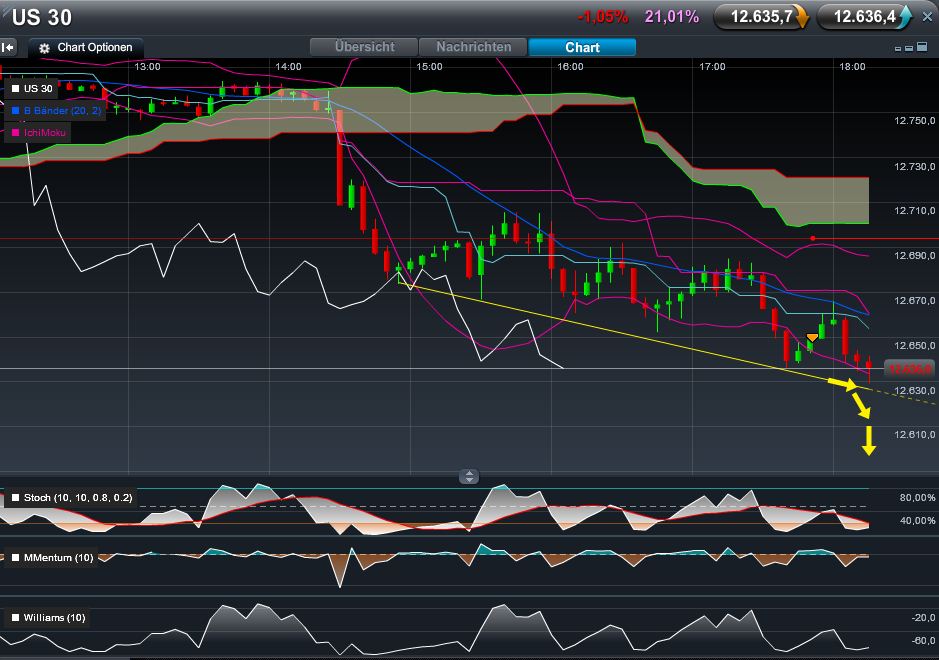Toggle the US 30 series legend square
Screen dimensions: 939x660
[x=15, y=88]
